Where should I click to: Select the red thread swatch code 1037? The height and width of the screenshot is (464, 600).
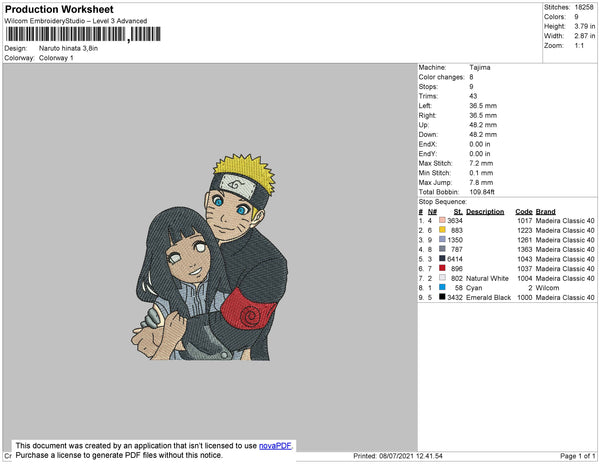pos(442,268)
